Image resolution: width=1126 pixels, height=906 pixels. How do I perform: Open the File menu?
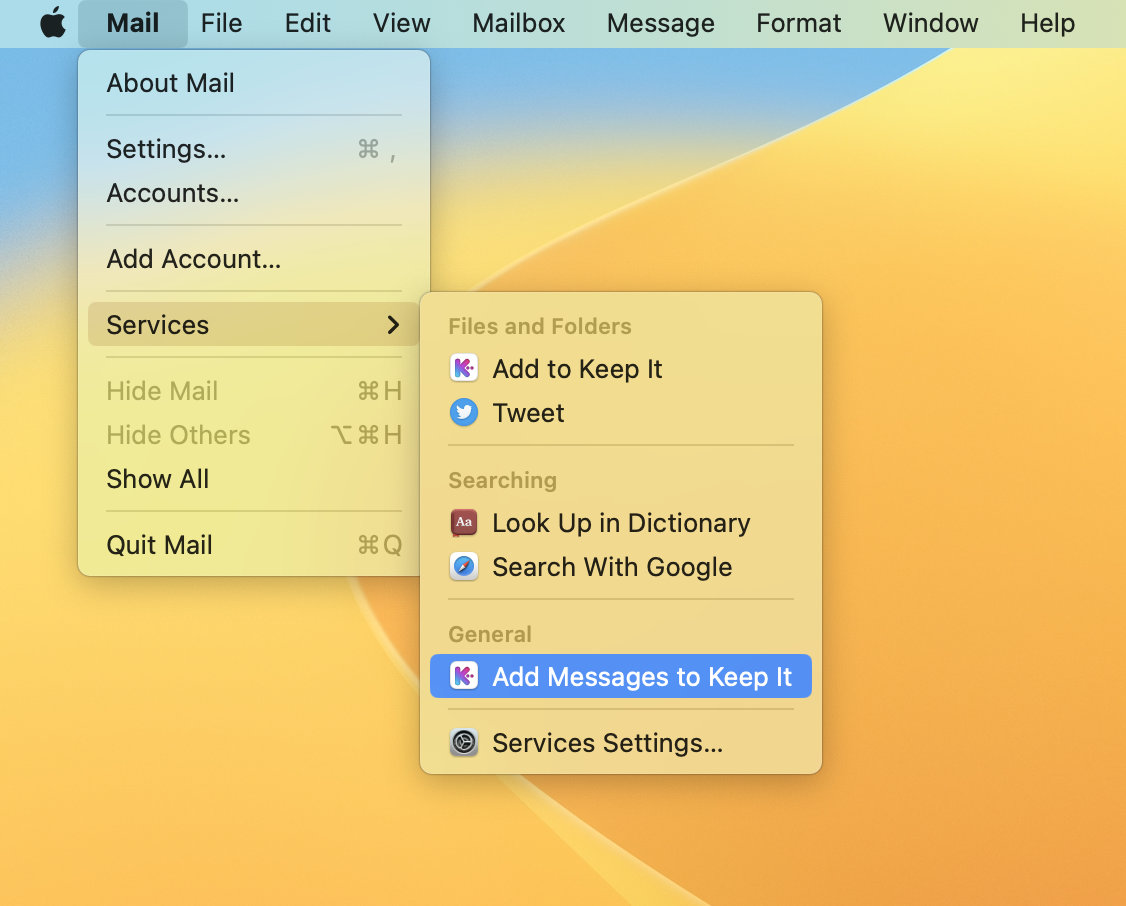point(221,23)
